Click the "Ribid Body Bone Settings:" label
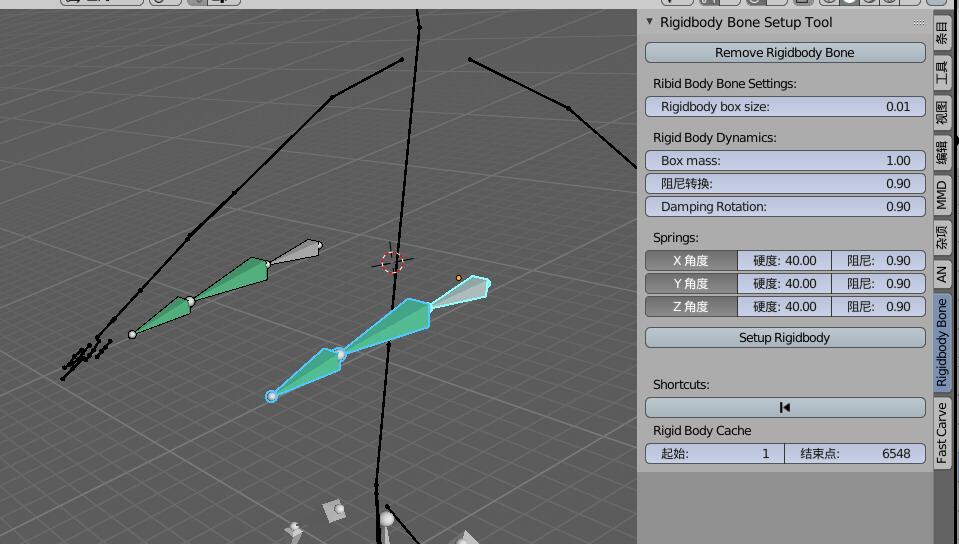 tap(725, 84)
